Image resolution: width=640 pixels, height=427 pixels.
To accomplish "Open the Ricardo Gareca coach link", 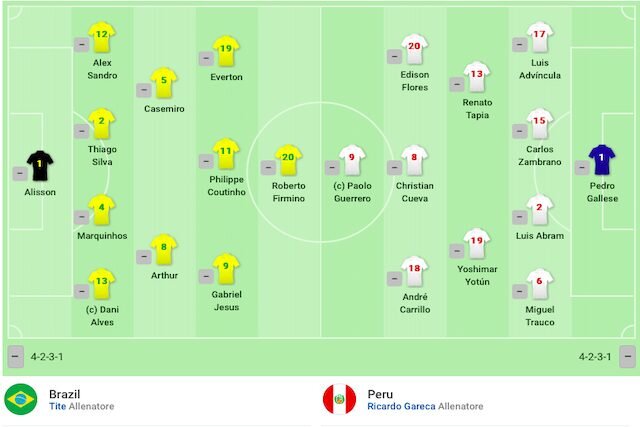I will 401,406.
